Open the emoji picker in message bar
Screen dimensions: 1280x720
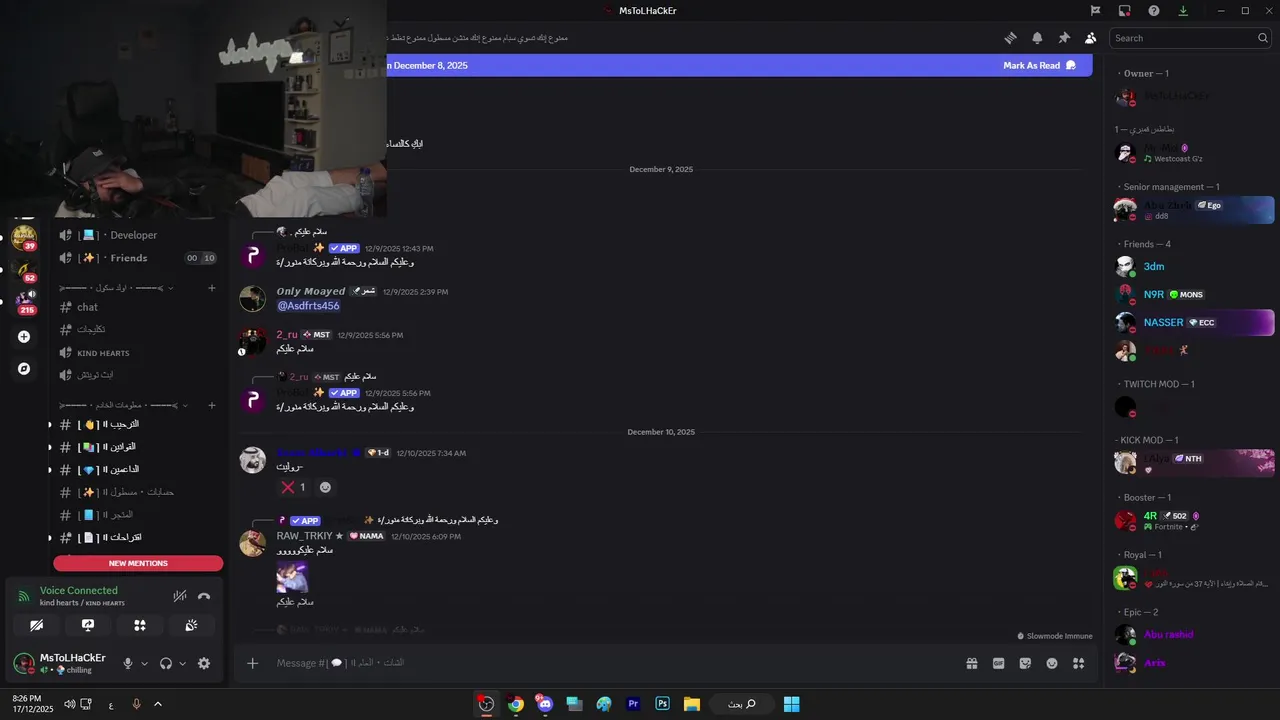[1052, 663]
